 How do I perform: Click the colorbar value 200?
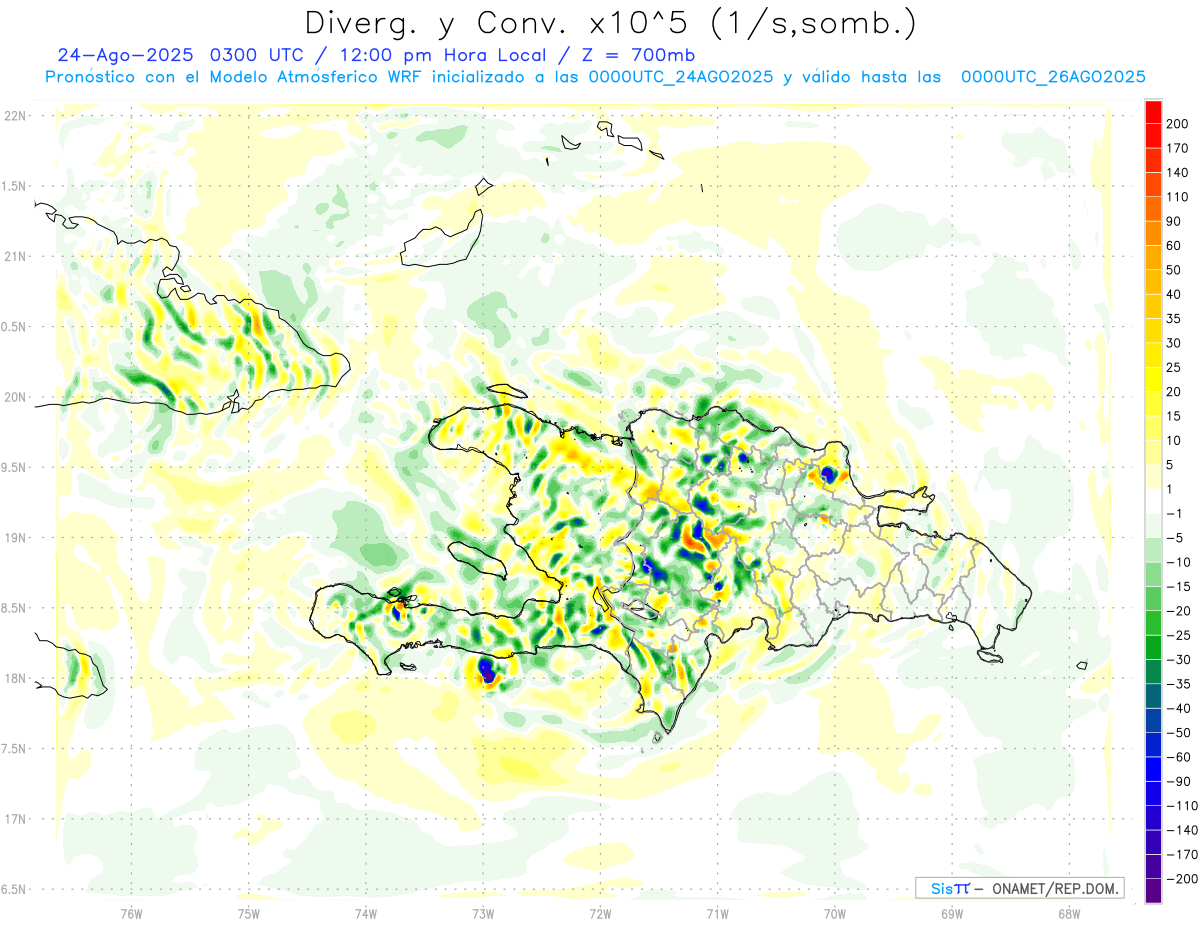point(1177,124)
